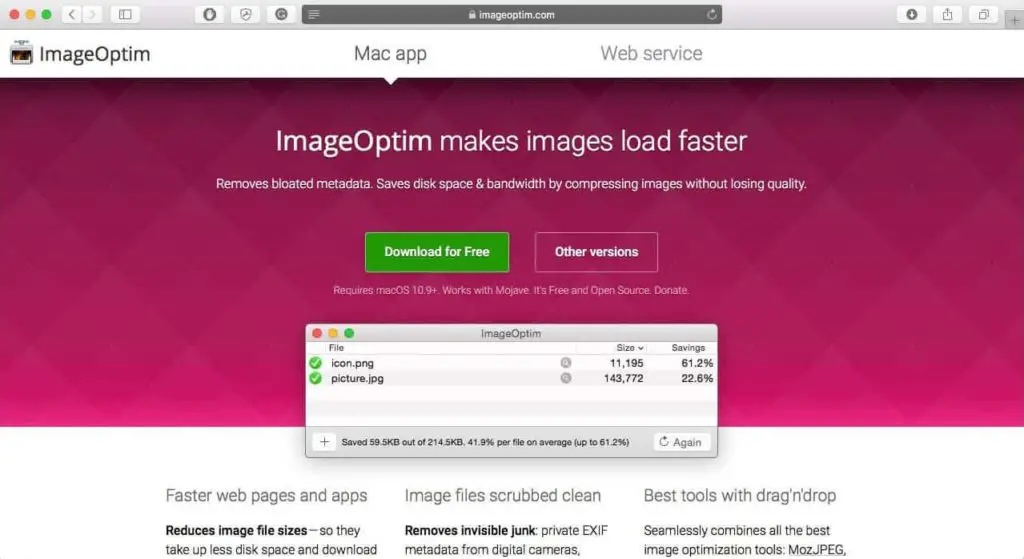This screenshot has height=559, width=1024.
Task: Sort by the Size column header
Action: pyautogui.click(x=630, y=348)
